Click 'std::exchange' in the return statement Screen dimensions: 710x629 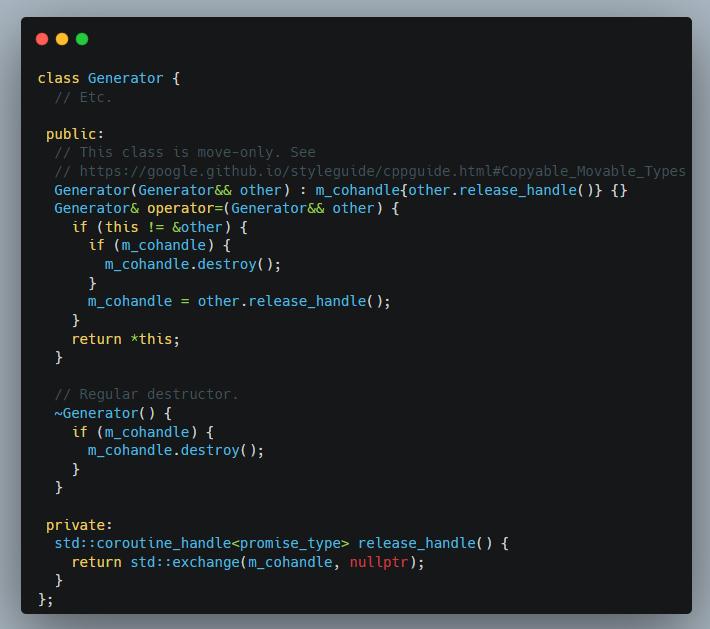185,562
